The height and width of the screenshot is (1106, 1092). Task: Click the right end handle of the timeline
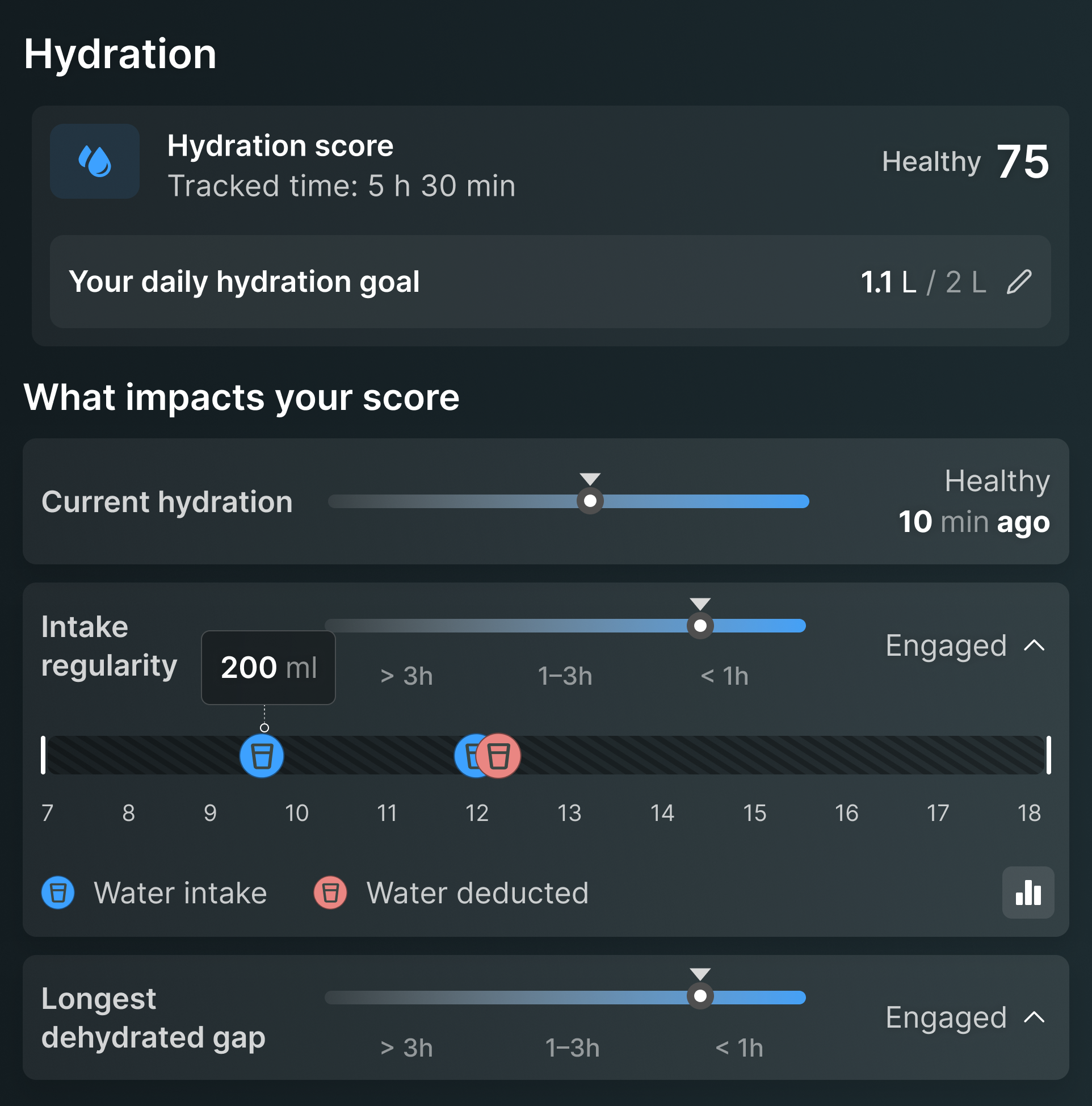[x=1048, y=755]
